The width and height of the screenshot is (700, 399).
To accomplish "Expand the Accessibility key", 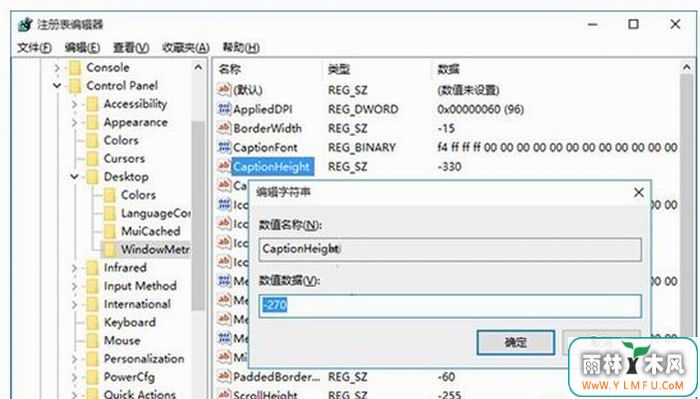I will point(75,104).
